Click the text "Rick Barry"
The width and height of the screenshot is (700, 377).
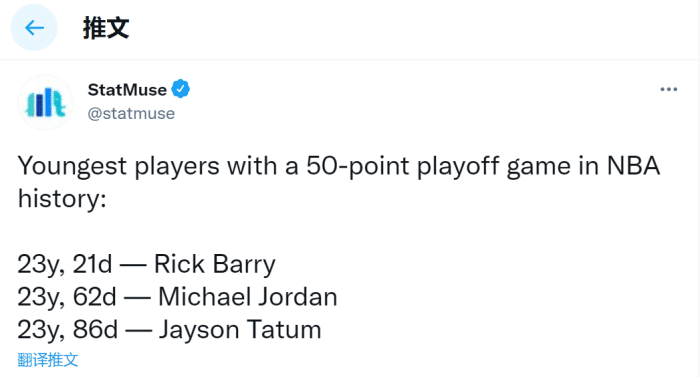(215, 264)
